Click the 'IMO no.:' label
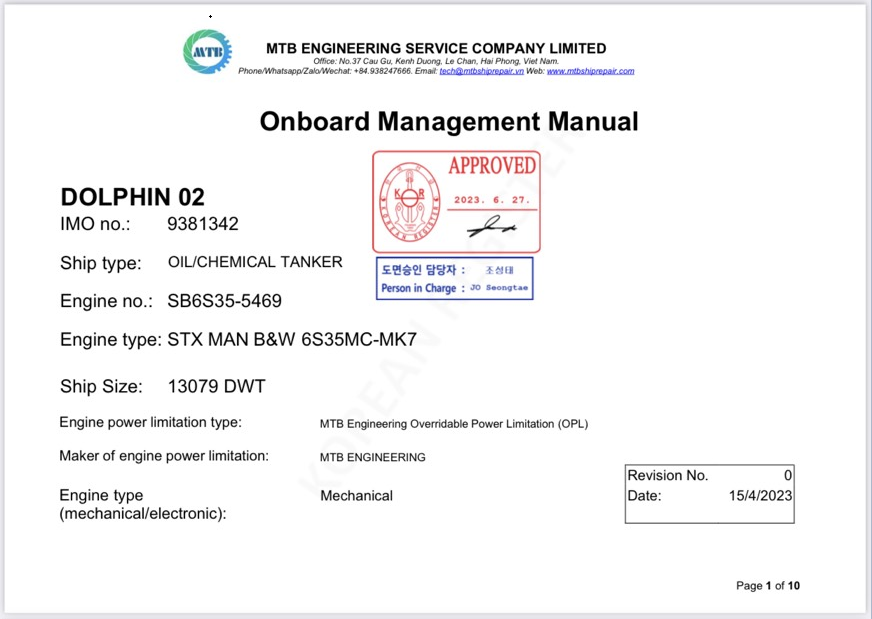This screenshot has width=872, height=619. (95, 224)
